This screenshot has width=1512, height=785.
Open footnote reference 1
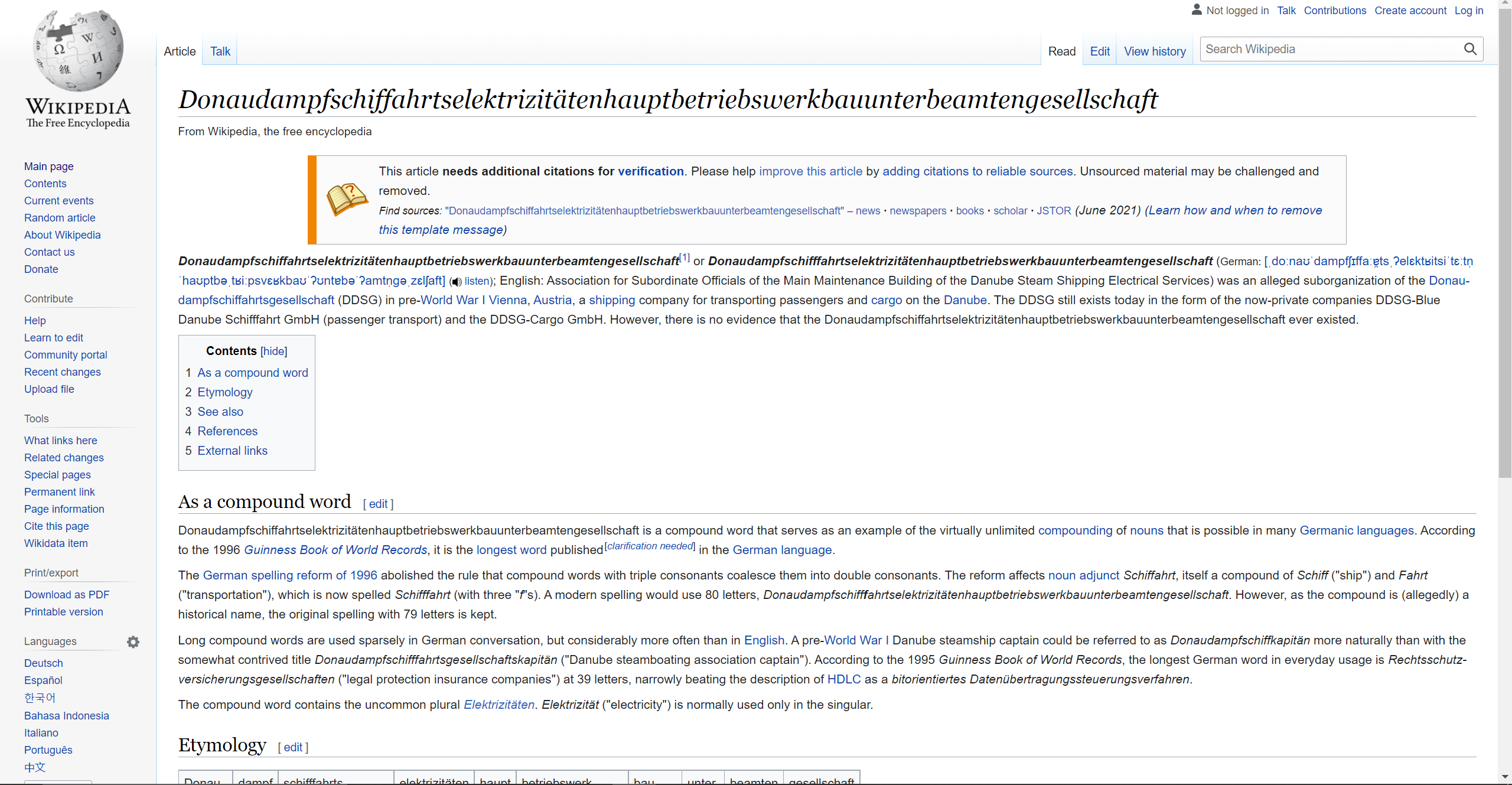coord(685,258)
